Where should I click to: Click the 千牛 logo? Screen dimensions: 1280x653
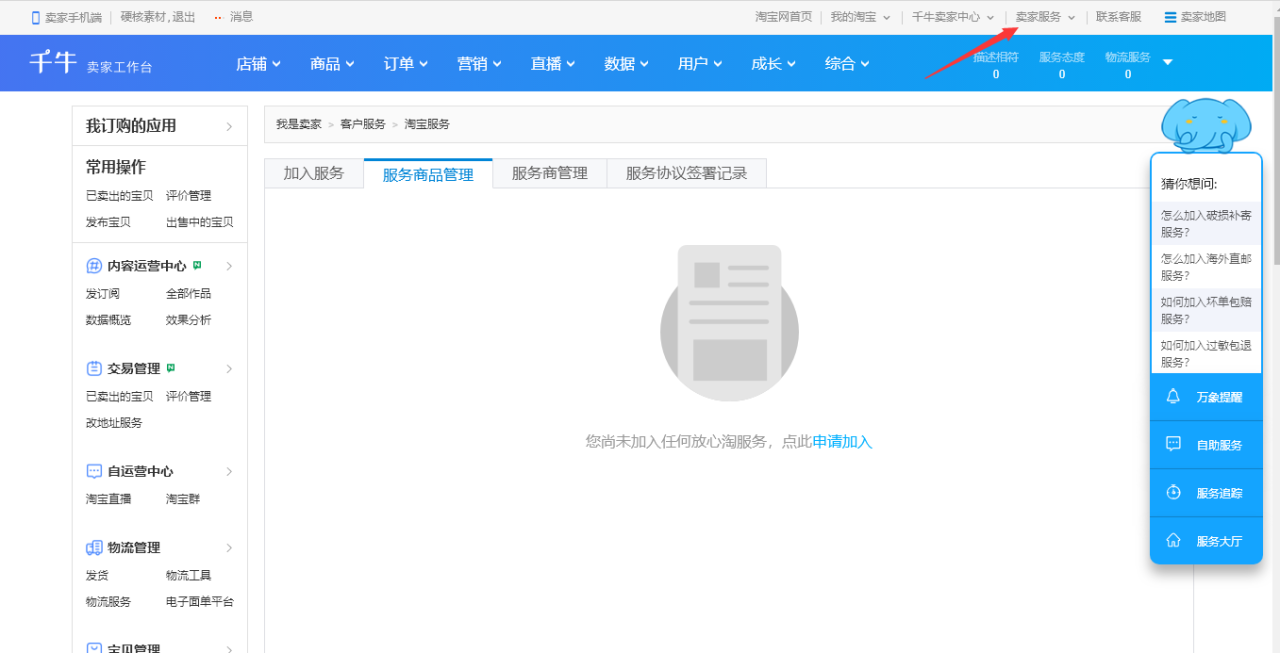coord(52,62)
